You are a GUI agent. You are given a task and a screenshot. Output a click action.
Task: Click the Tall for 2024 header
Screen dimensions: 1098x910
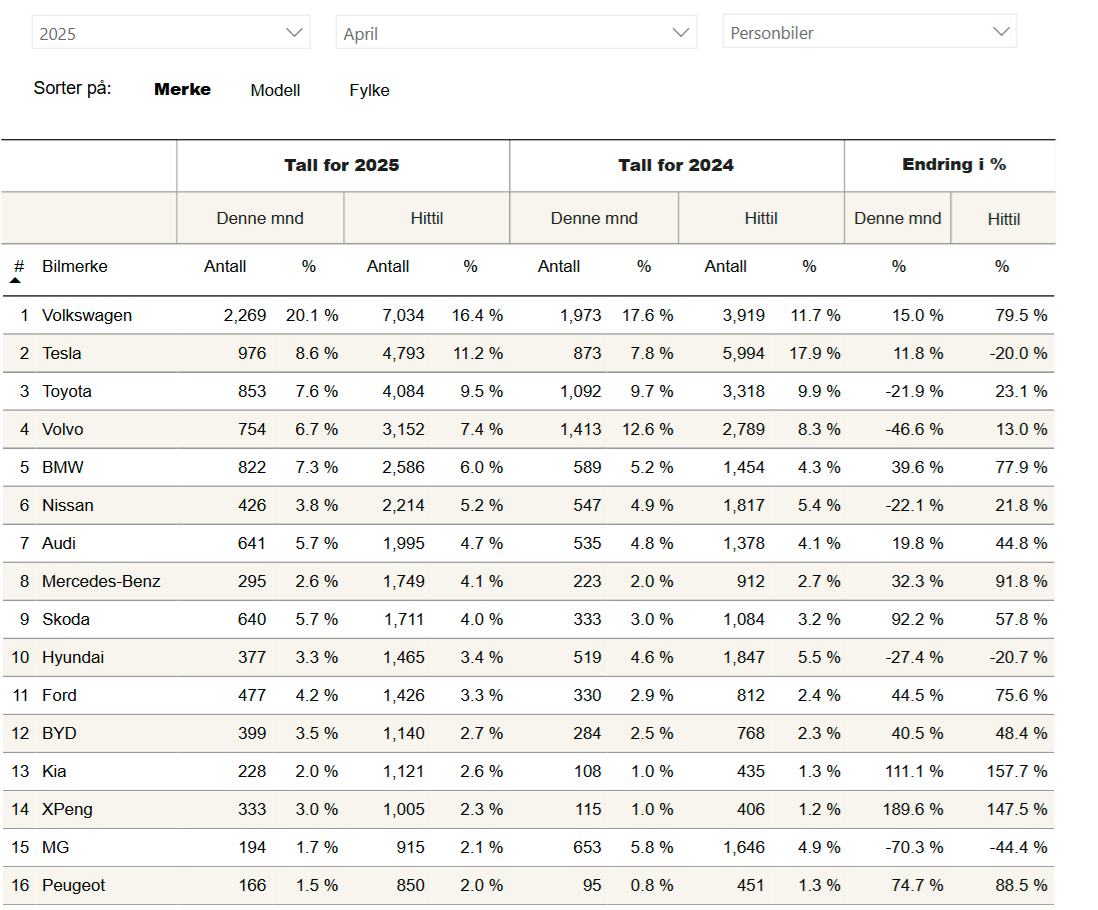coord(676,165)
